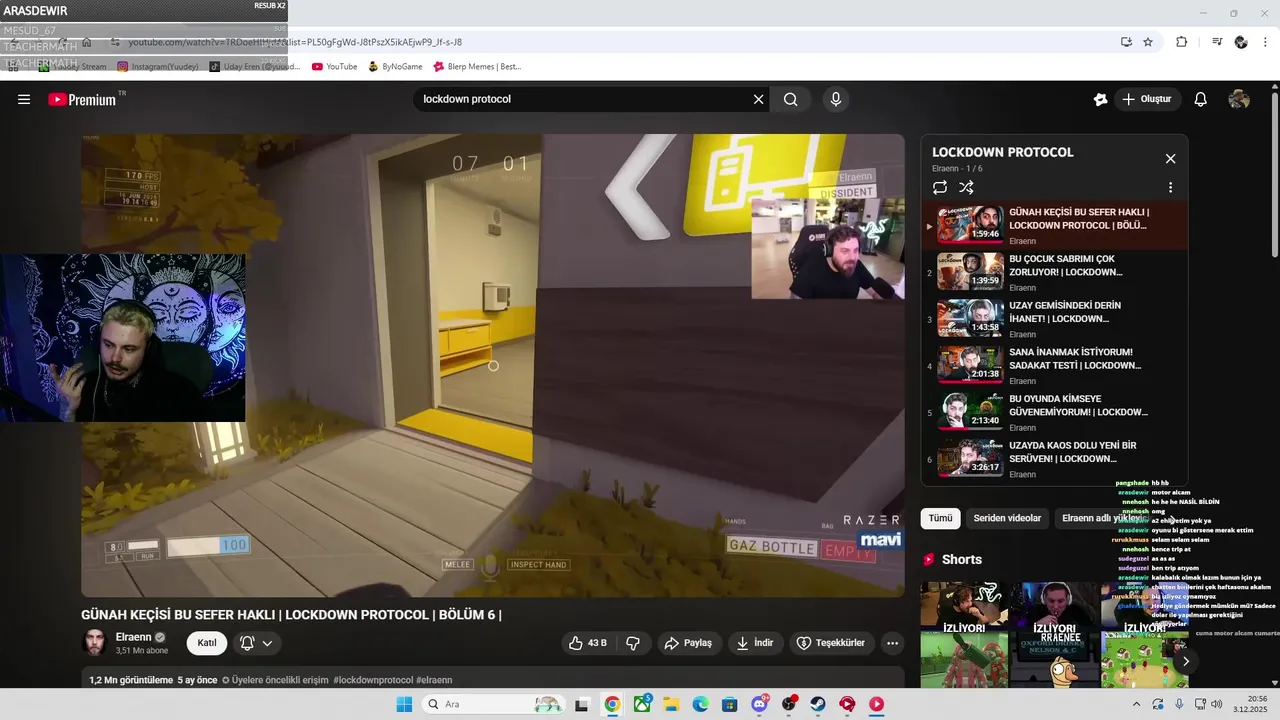
Task: Click the Oluştur create button
Action: [1148, 99]
